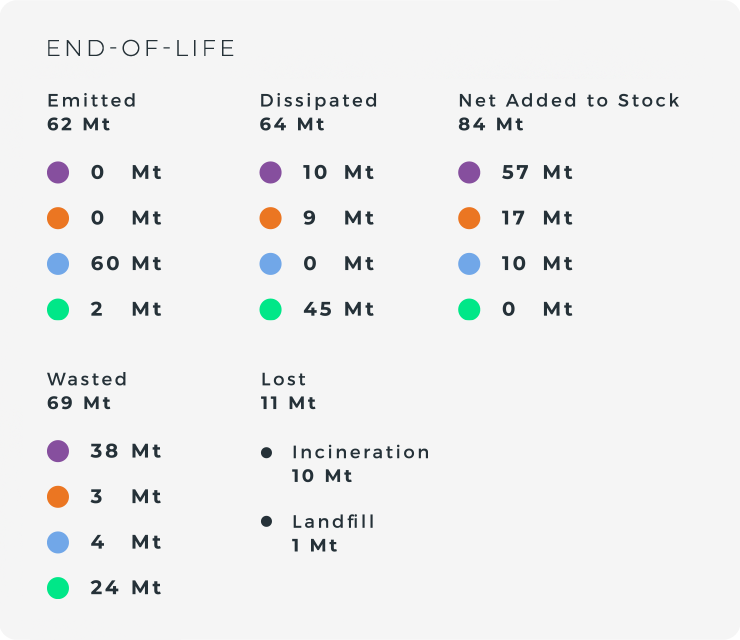The image size is (740, 640).
Task: Select the Dissipated heading
Action: click(x=319, y=100)
